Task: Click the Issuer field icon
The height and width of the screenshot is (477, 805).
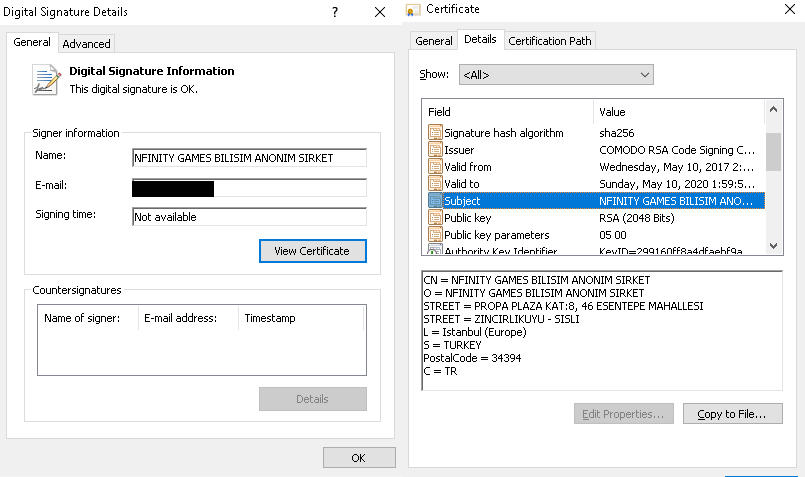Action: [435, 150]
